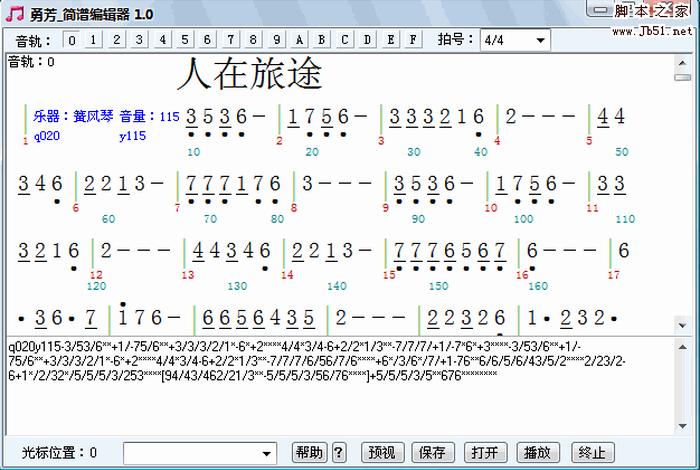Image resolution: width=700 pixels, height=470 pixels.
Task: Select track E button
Action: click(391, 40)
